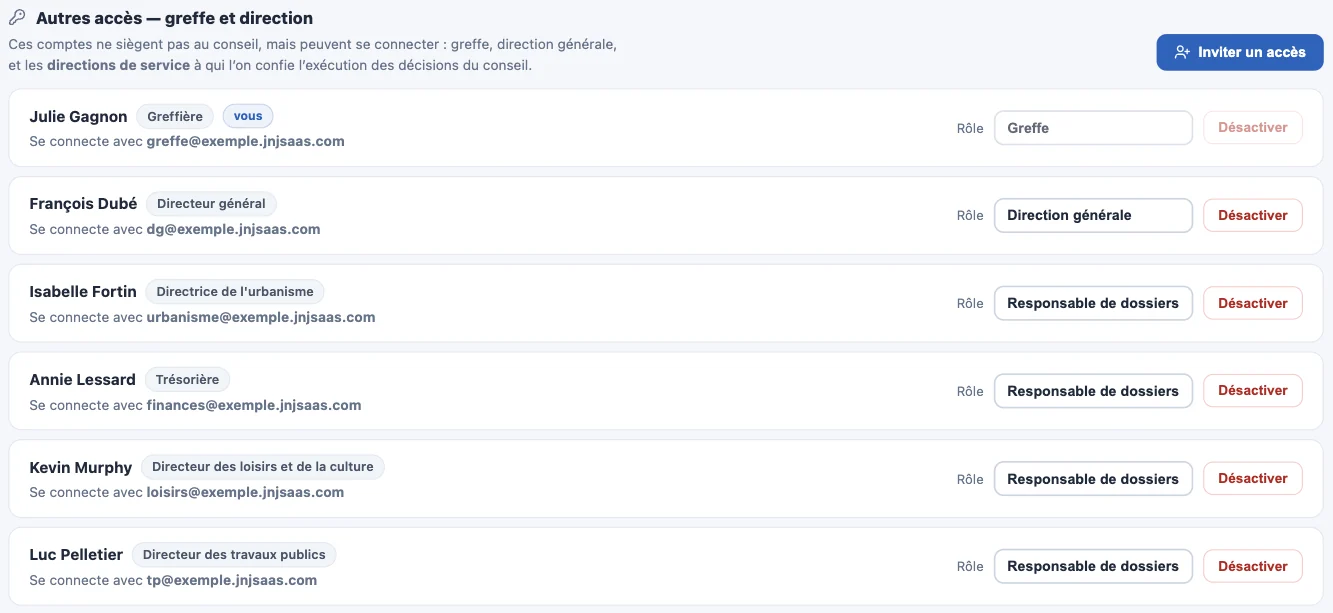Click the 'vous' badge next to Julie Gagnon

click(x=248, y=116)
